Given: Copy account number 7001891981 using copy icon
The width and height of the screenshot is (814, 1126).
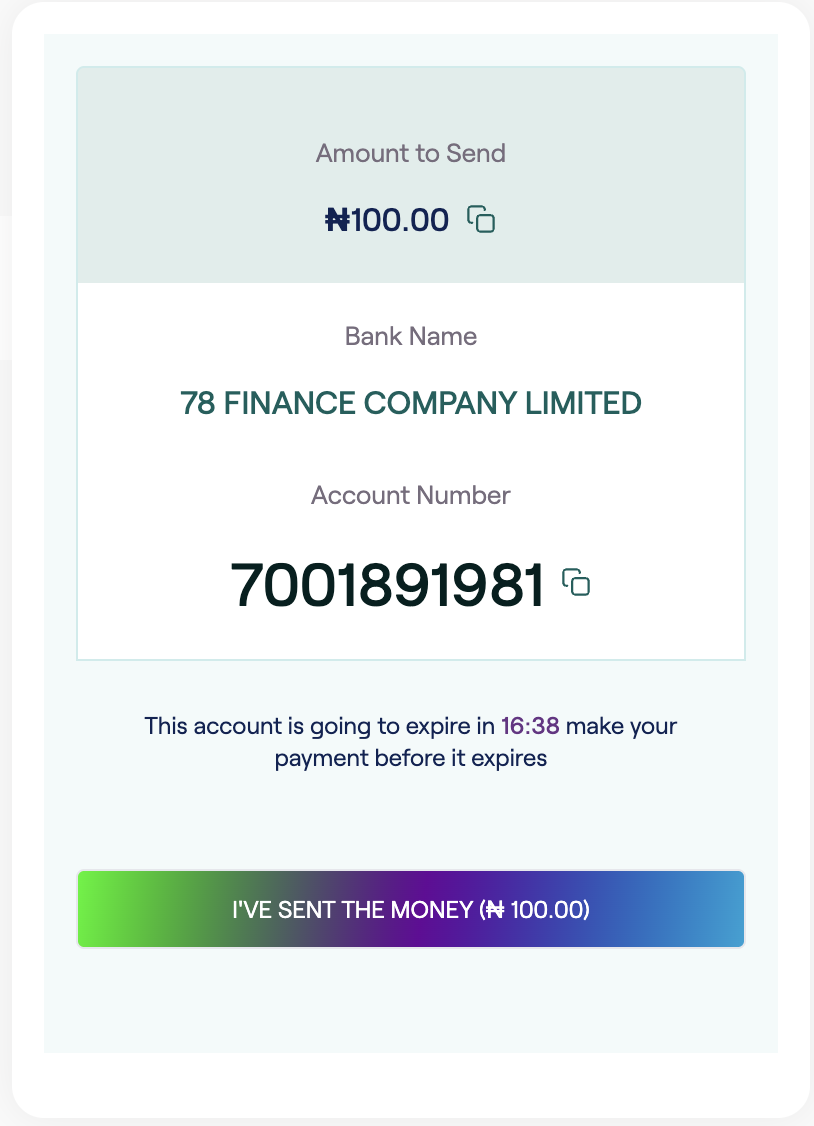Looking at the screenshot, I should click(x=576, y=582).
